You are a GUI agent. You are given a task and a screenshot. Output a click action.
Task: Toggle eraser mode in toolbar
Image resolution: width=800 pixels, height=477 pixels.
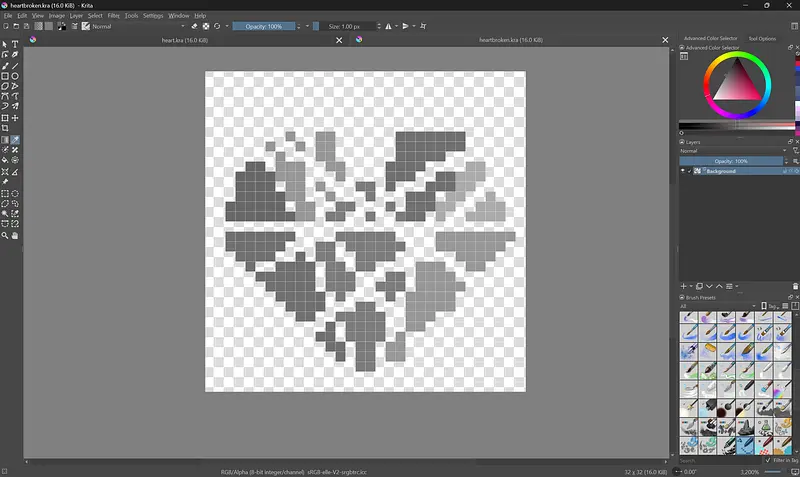click(x=195, y=26)
